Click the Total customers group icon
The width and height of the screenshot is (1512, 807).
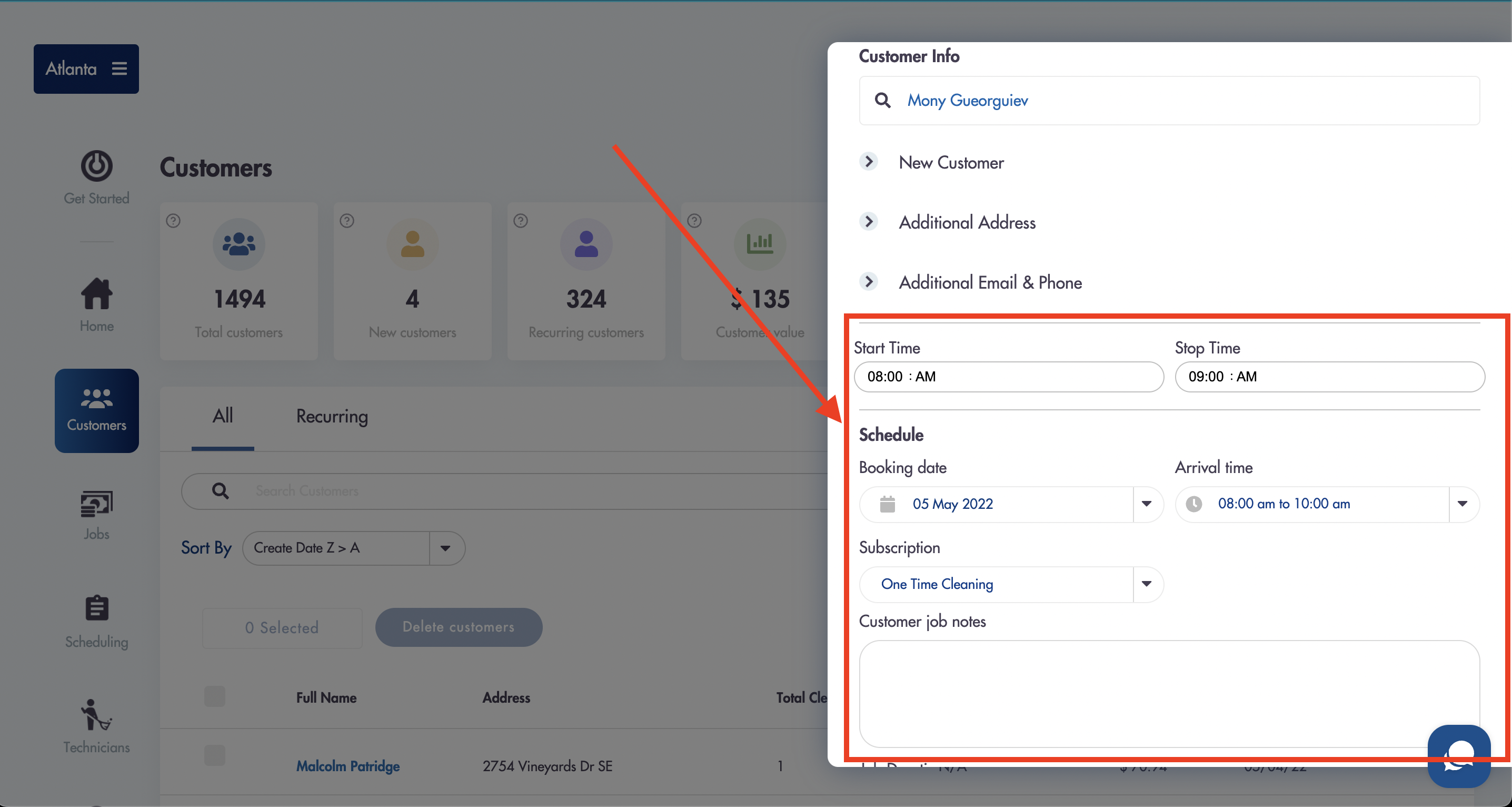tap(239, 244)
